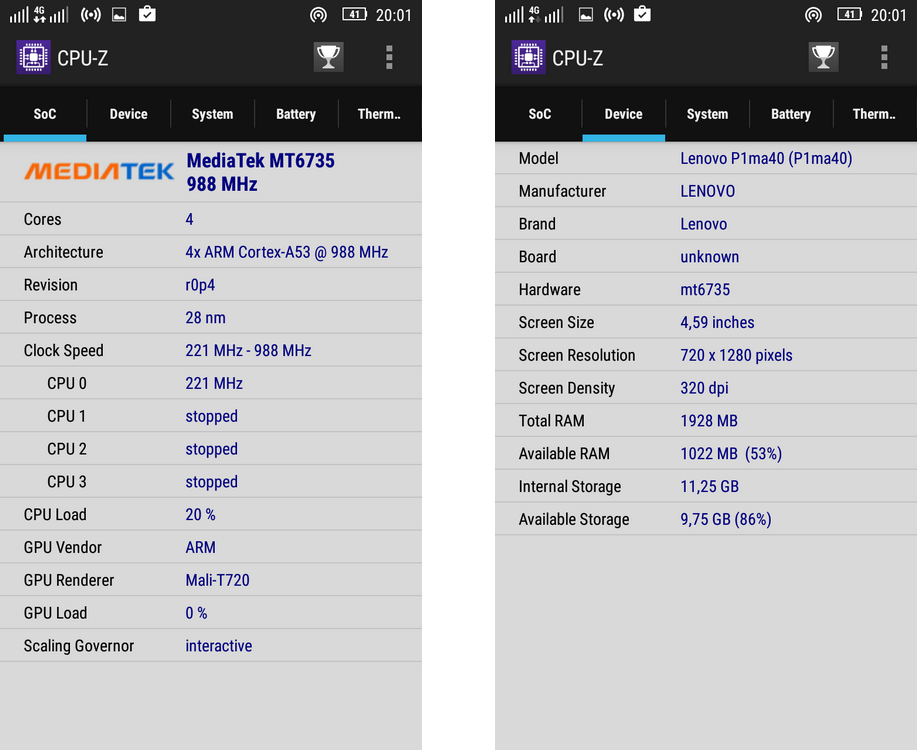
Task: Select the active SoC tab on SoC screen
Action: (x=45, y=114)
